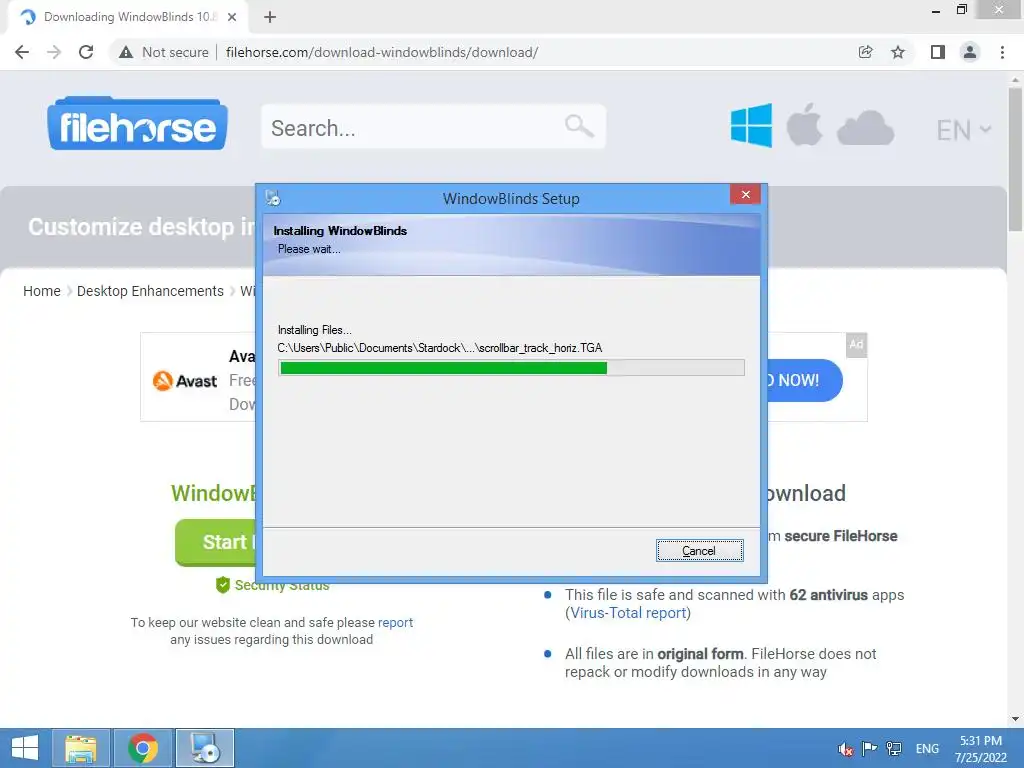Image resolution: width=1024 pixels, height=768 pixels.
Task: Select the Apple Mac platform icon
Action: tap(804, 125)
